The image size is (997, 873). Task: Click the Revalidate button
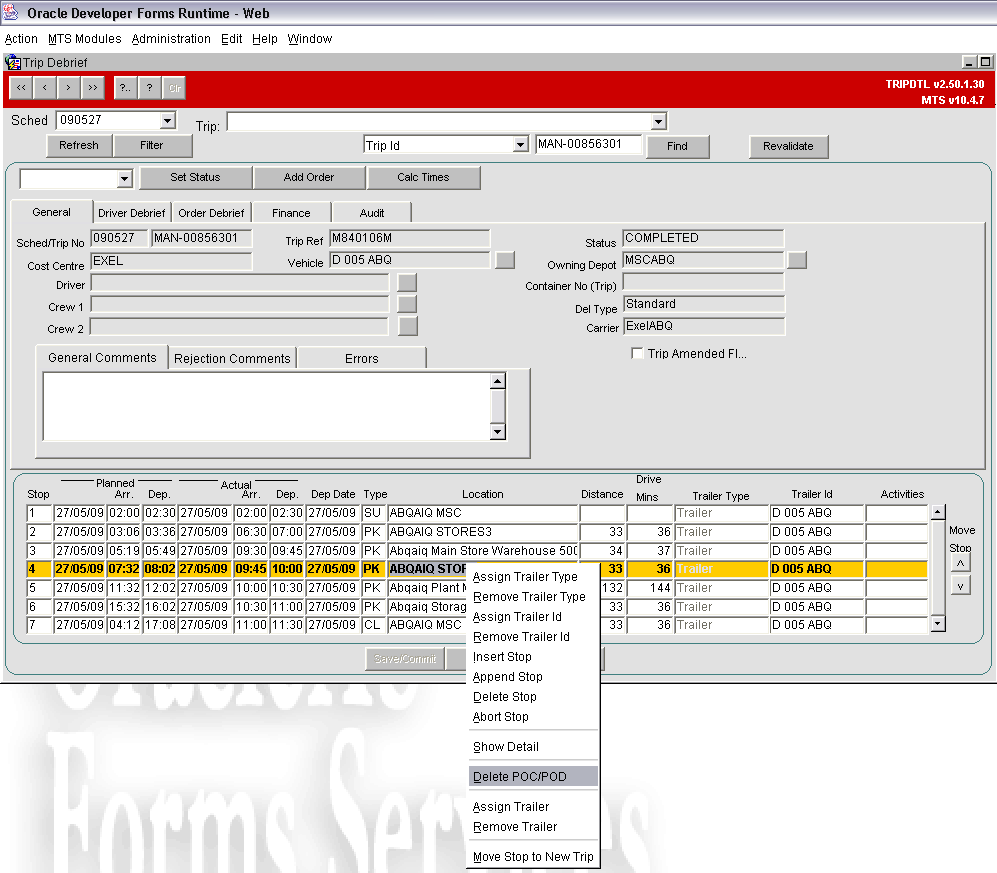(788, 146)
